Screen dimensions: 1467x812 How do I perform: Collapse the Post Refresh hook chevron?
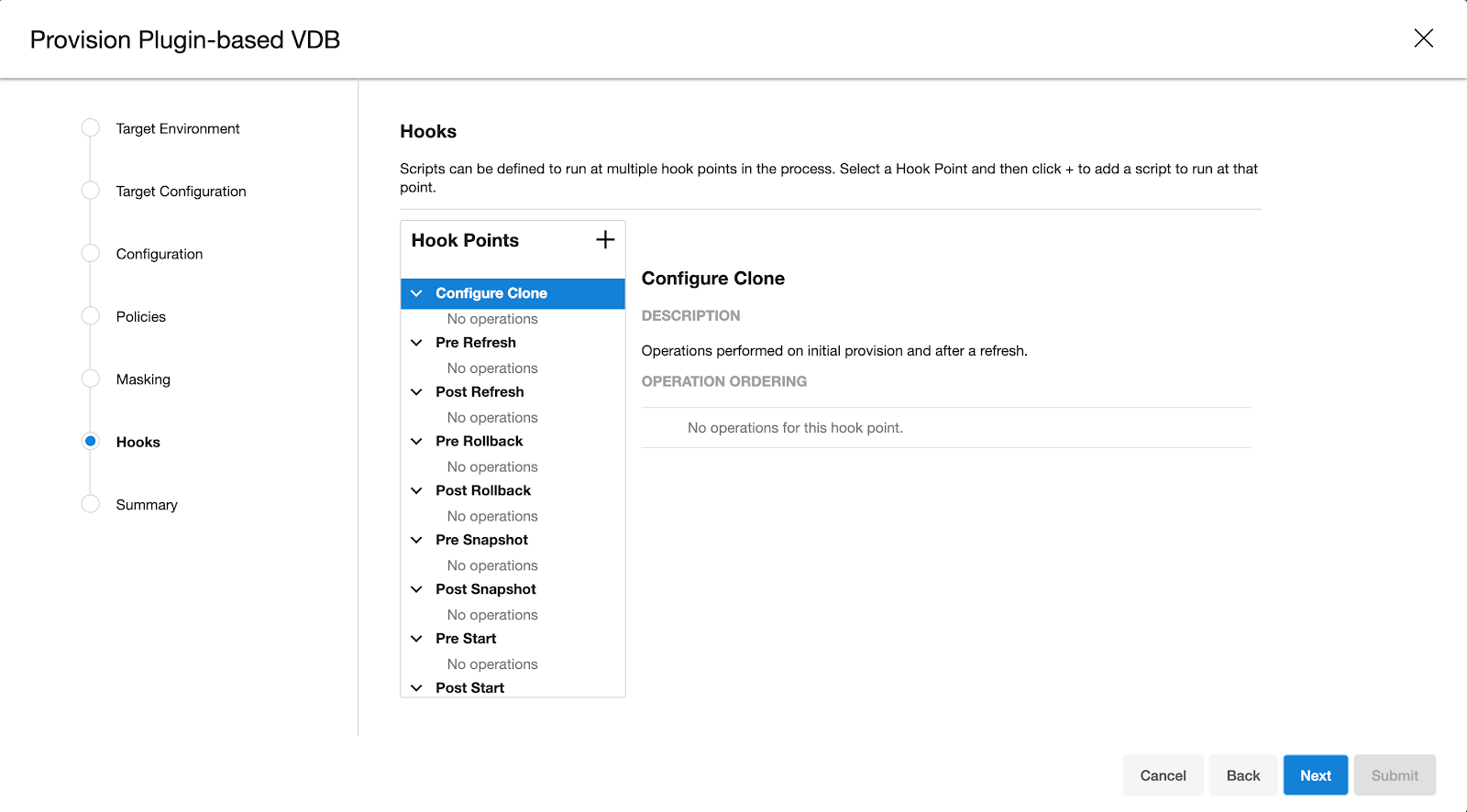click(416, 392)
